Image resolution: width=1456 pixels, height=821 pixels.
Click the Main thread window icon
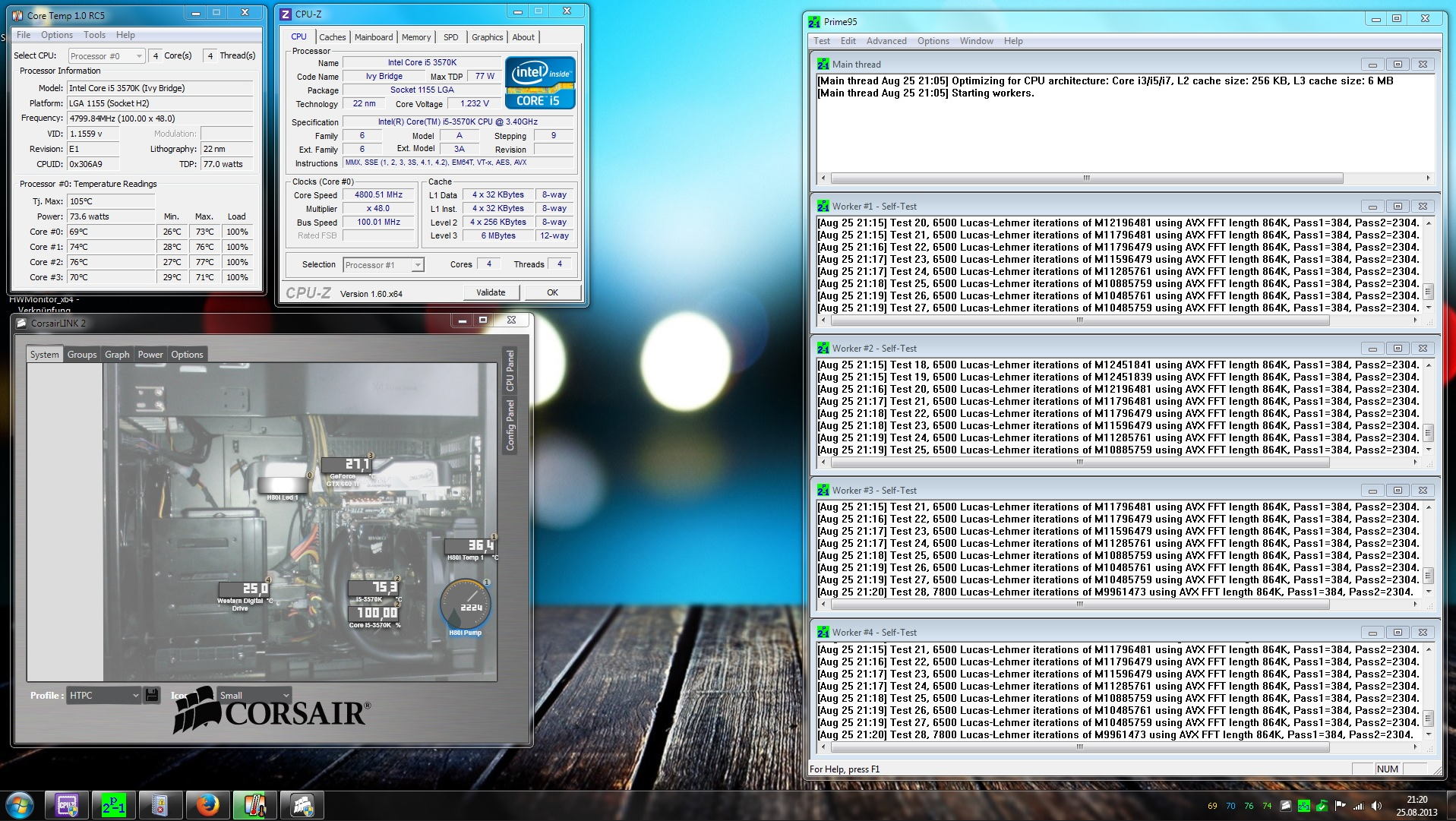tap(823, 65)
